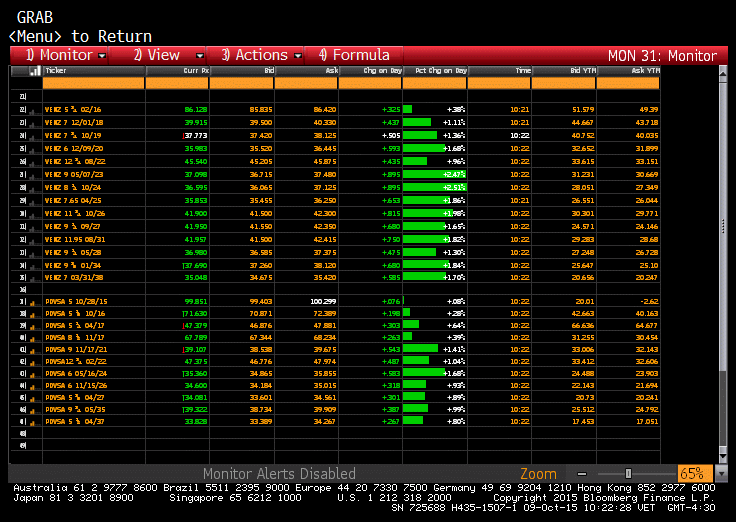Click the scrollbar down arrow

click(723, 456)
